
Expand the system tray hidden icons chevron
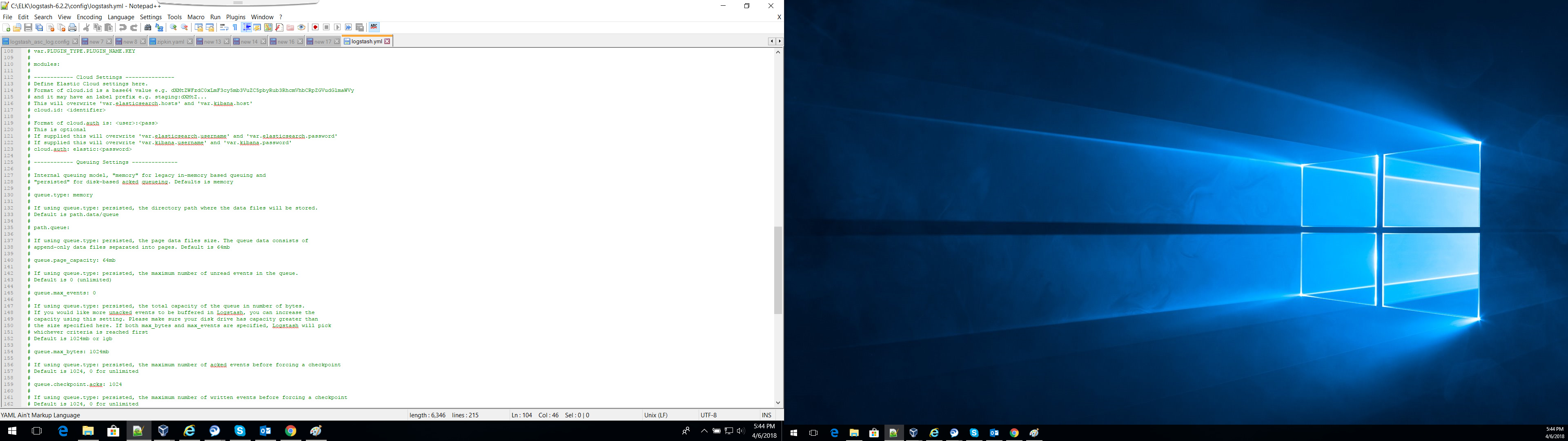click(x=704, y=431)
